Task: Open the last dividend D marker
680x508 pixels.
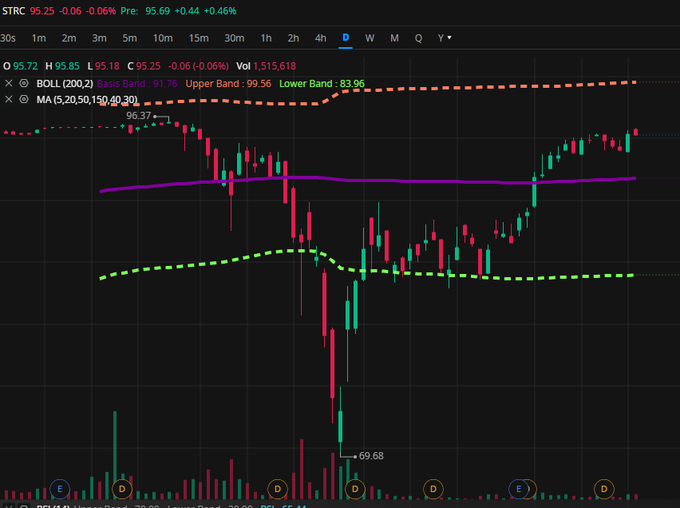Action: pyautogui.click(x=604, y=489)
